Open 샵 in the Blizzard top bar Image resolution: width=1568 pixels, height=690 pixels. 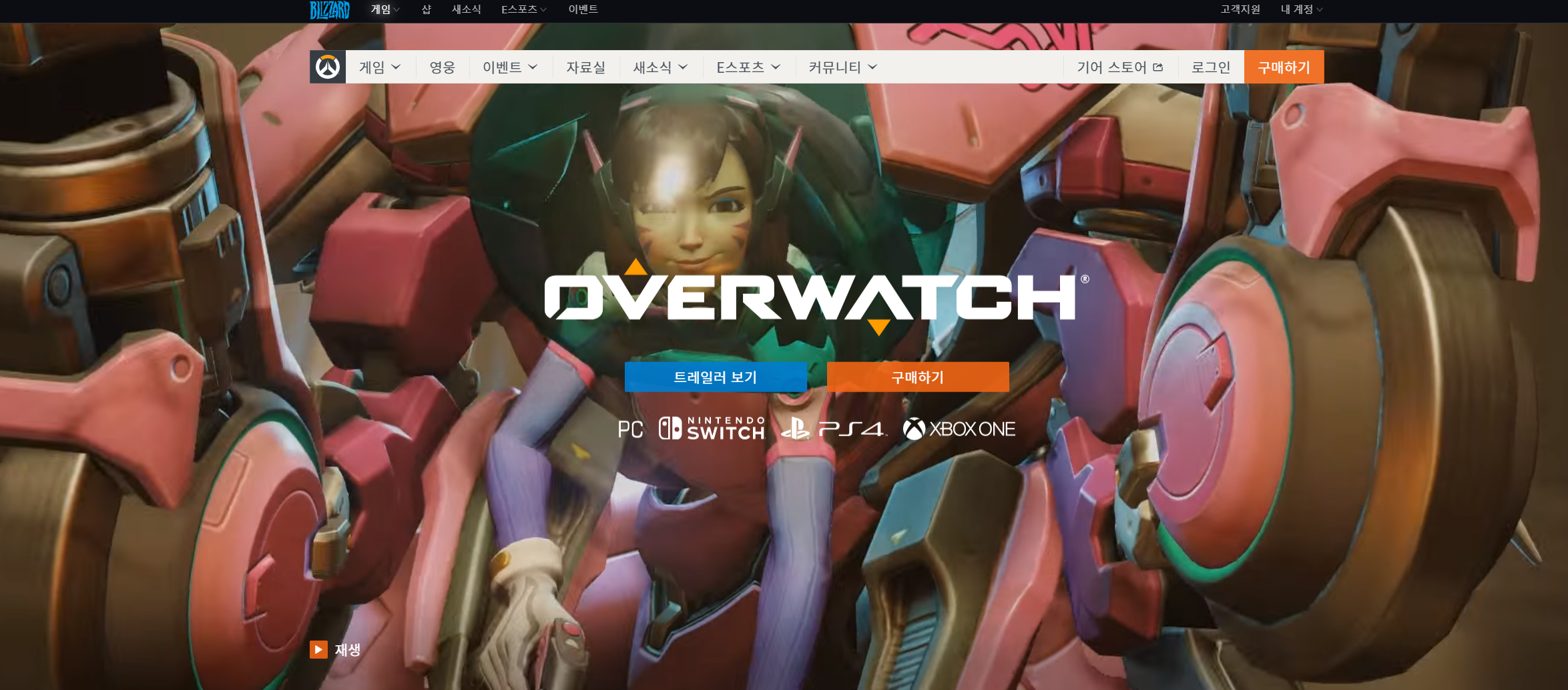[427, 9]
